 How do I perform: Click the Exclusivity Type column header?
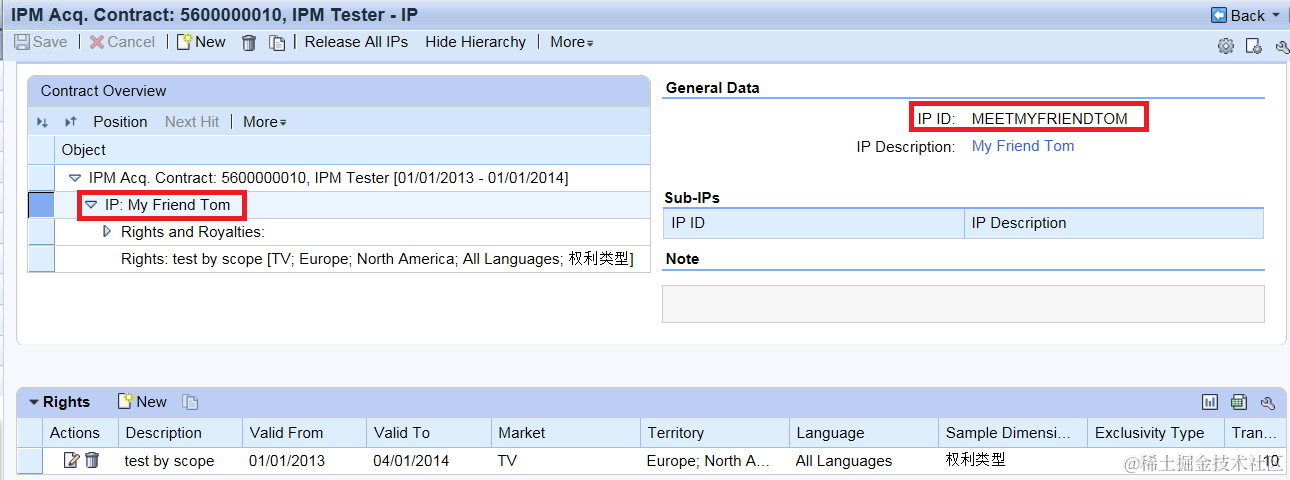coord(1155,433)
